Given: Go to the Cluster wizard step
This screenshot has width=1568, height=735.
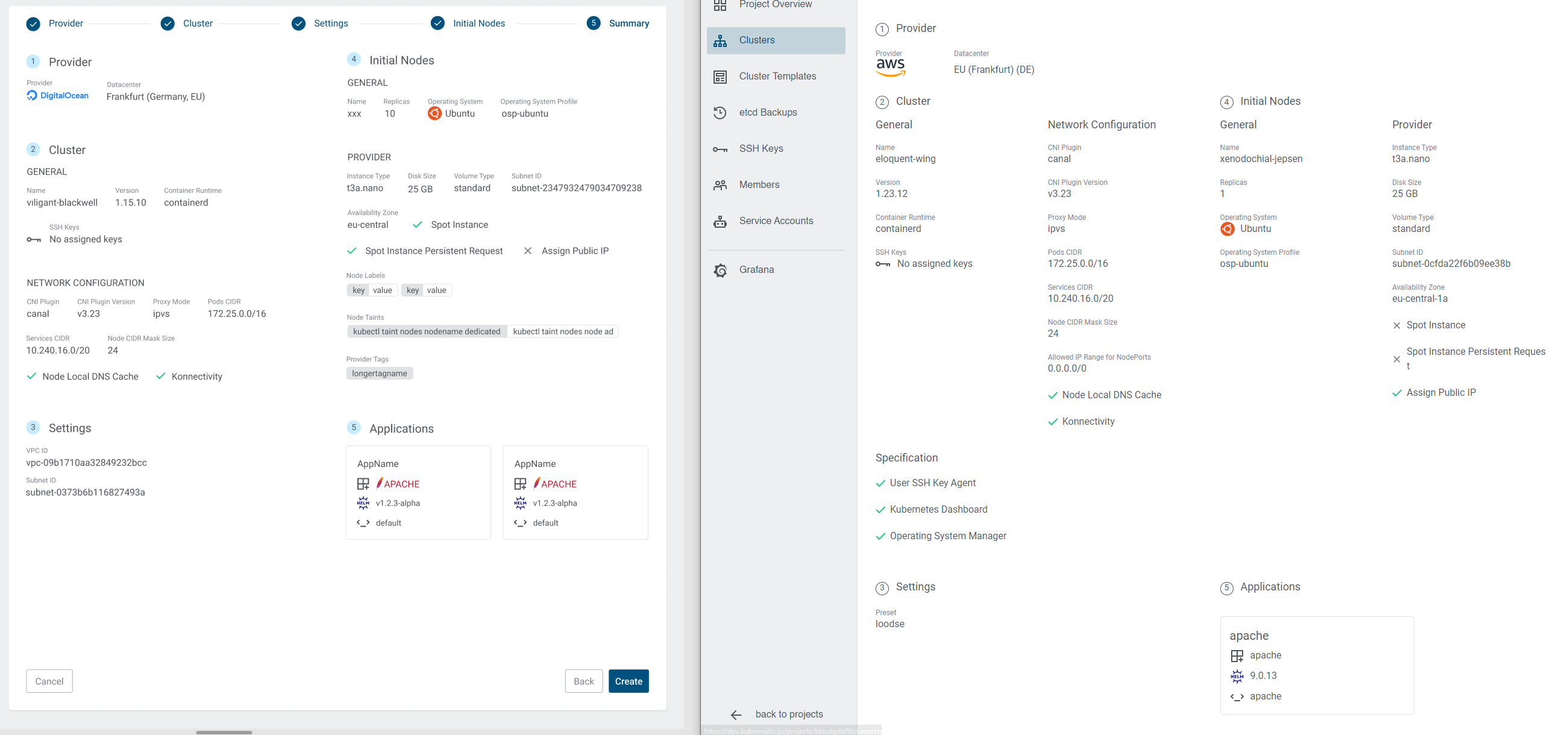Looking at the screenshot, I should click(x=187, y=23).
